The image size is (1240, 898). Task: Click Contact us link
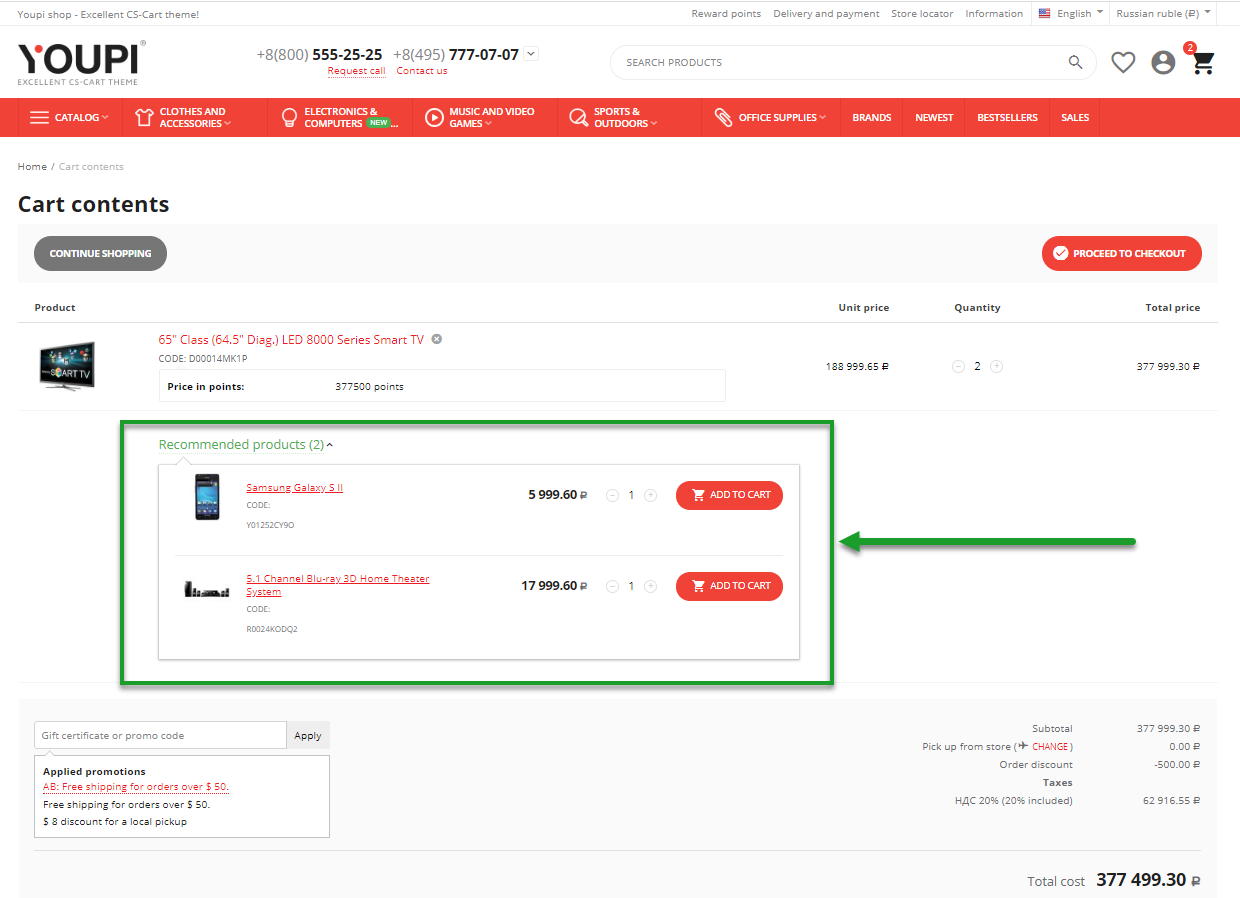(422, 71)
